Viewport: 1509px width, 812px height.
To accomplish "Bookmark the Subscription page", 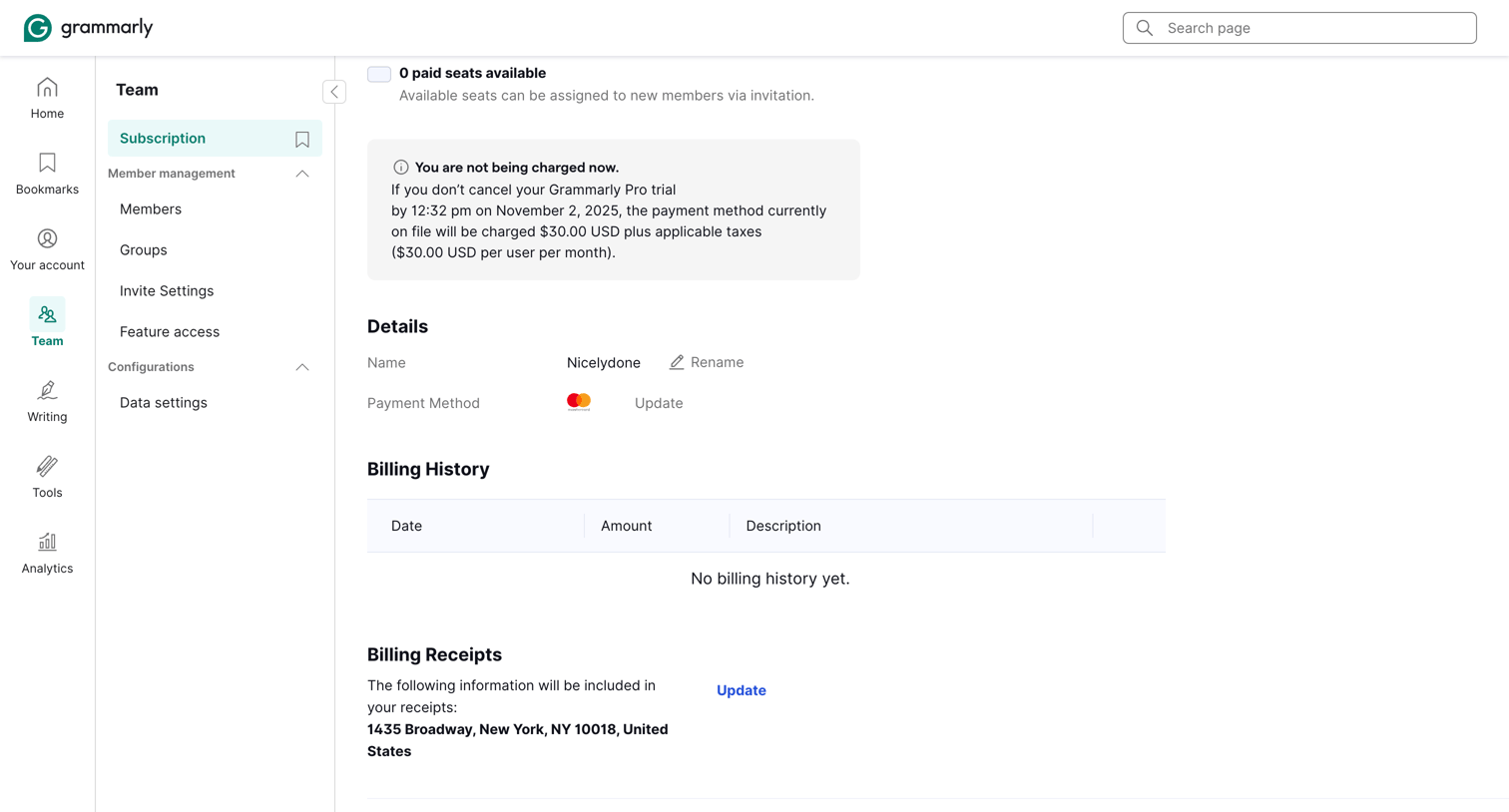I will click(302, 140).
